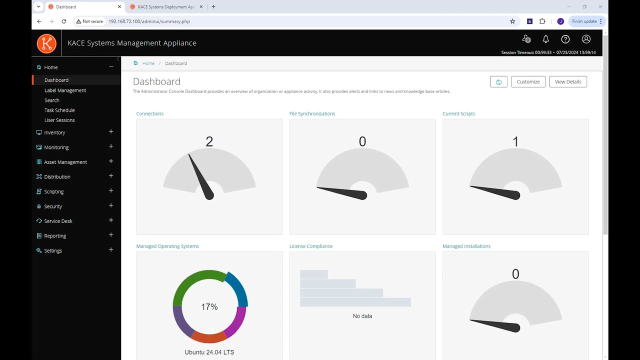Refresh the dashboard with the reload icon button

tap(499, 82)
